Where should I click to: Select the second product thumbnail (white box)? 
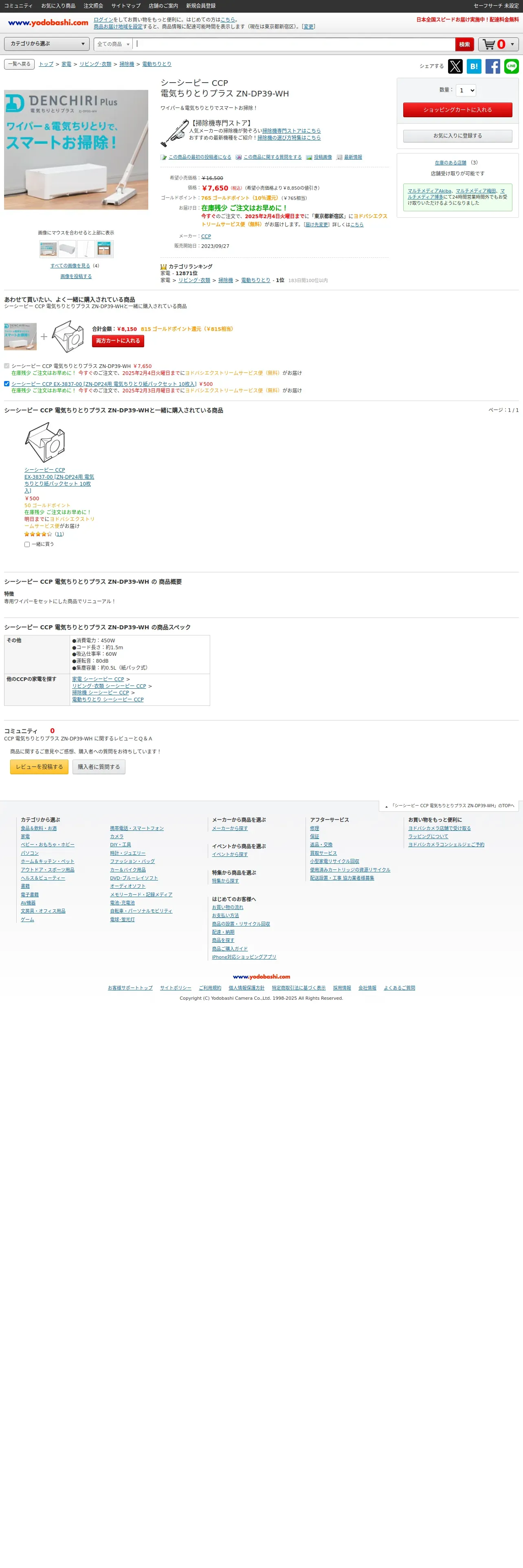(x=67, y=248)
